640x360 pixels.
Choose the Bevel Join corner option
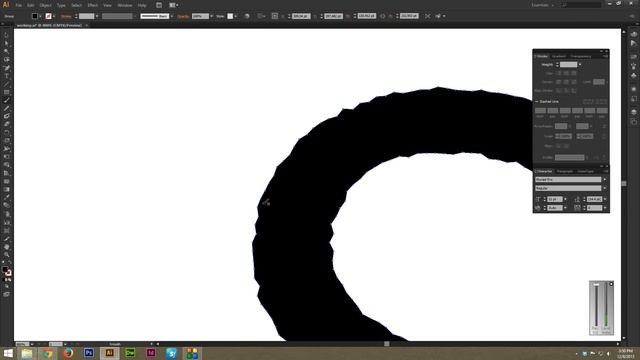573,82
